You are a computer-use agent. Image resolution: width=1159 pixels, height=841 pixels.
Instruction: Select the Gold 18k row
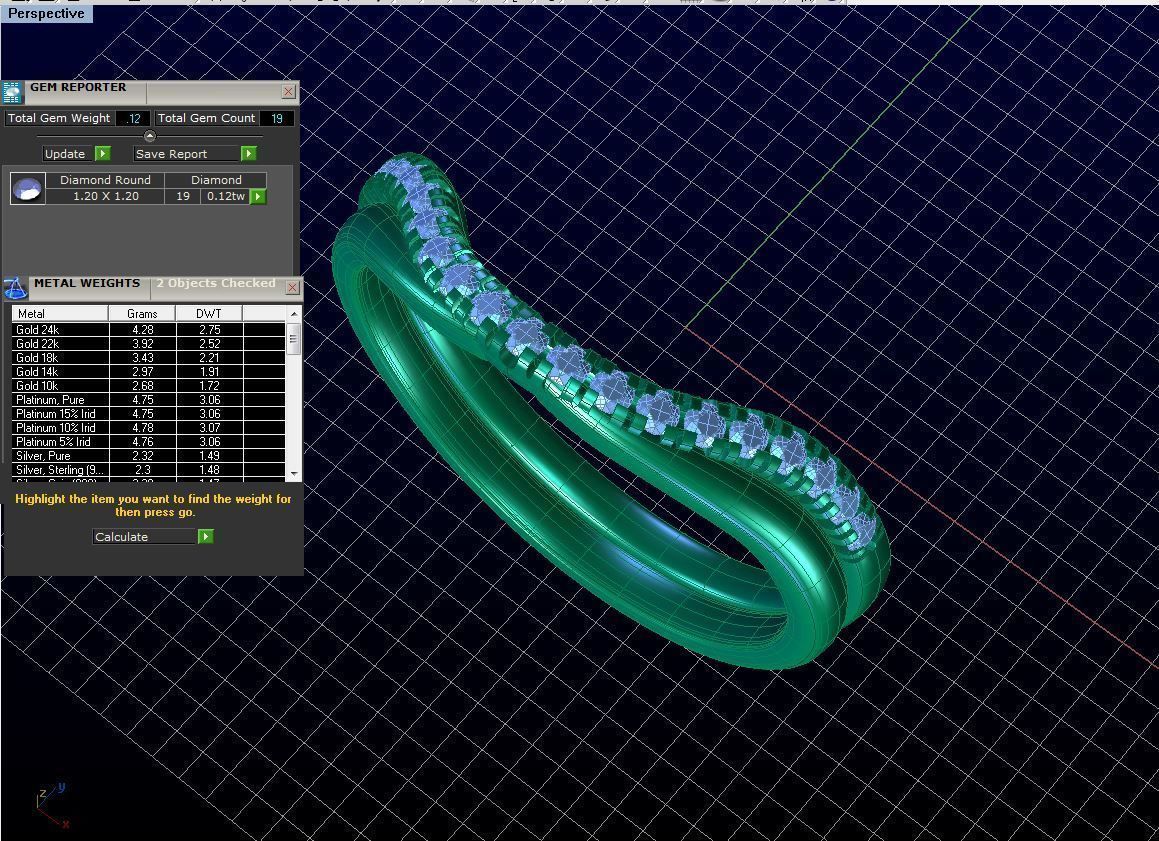point(148,358)
